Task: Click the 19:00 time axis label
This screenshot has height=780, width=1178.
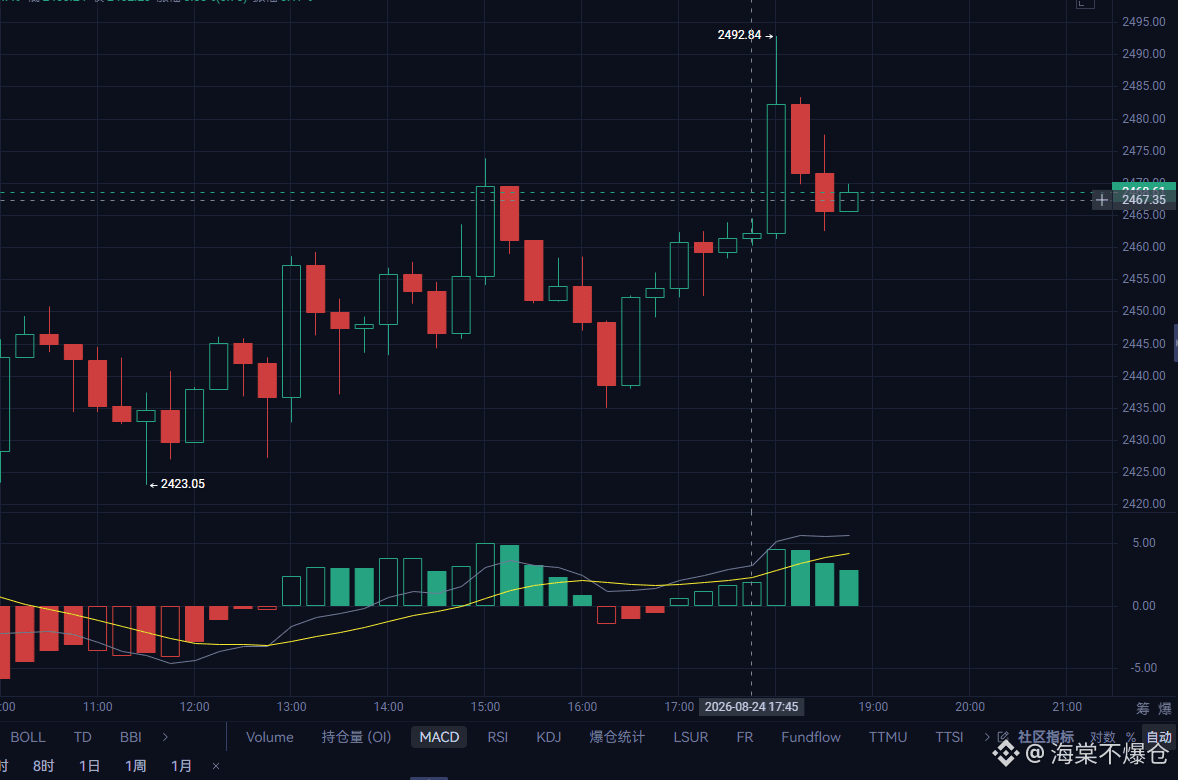Action: coord(873,707)
